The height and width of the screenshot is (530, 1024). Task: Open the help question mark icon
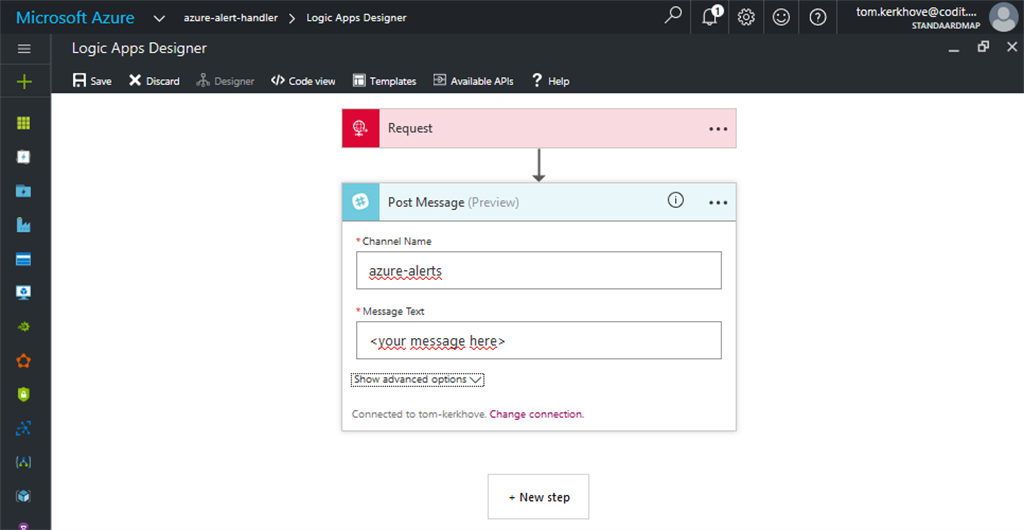click(x=818, y=17)
